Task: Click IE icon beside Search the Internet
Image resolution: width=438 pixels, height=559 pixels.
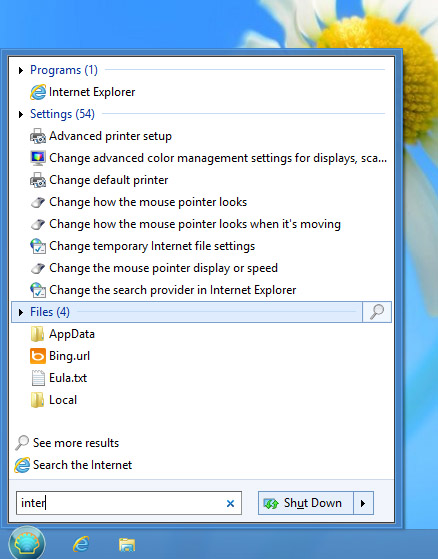Action: click(22, 465)
